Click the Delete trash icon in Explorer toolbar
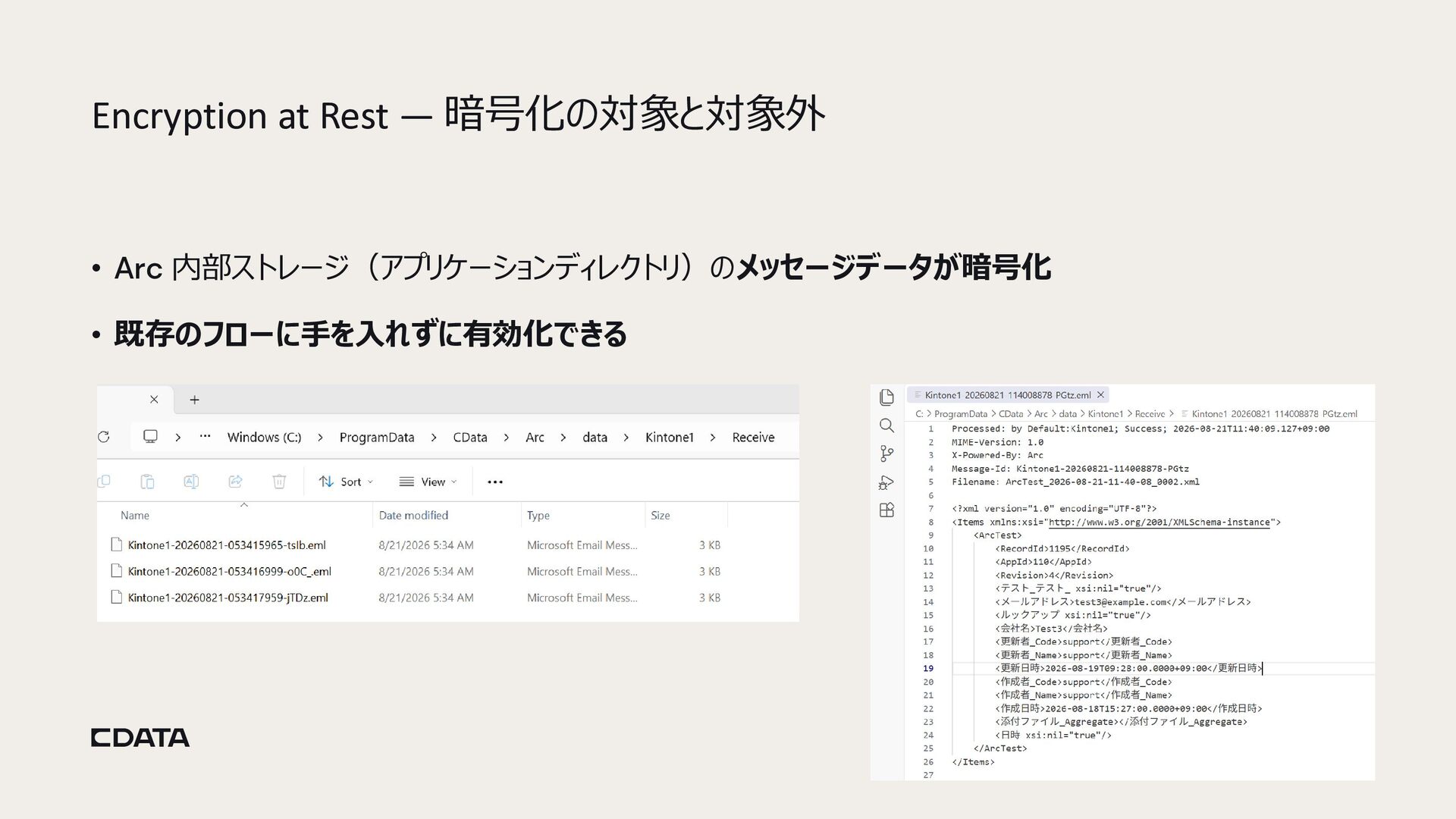 279,482
